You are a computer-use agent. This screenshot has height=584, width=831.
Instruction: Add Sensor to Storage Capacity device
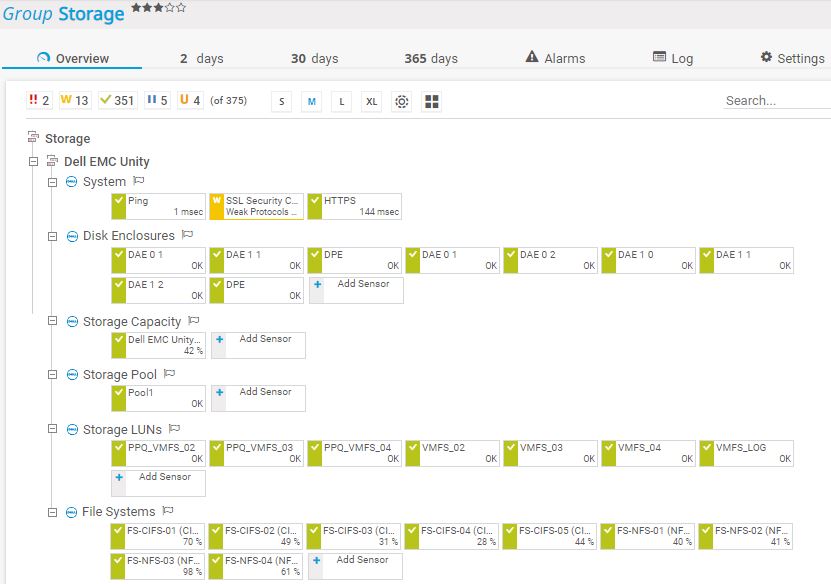coord(259,345)
